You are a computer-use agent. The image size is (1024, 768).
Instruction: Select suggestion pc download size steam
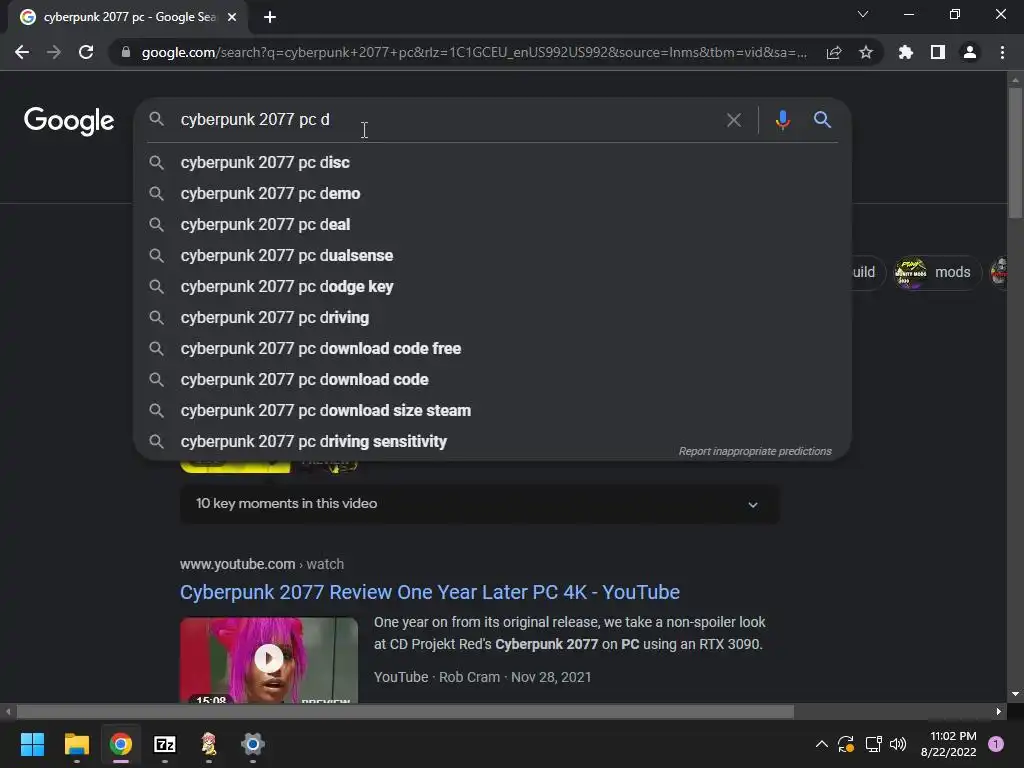click(x=492, y=411)
